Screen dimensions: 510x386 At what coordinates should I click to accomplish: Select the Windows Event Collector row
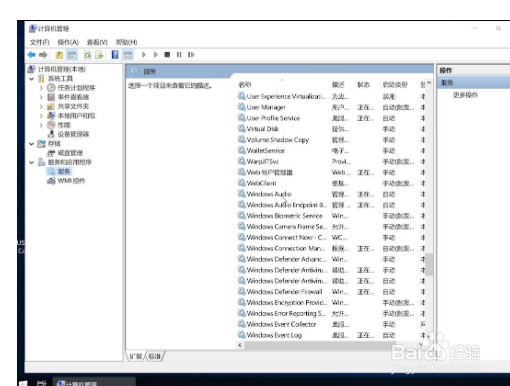point(331,324)
